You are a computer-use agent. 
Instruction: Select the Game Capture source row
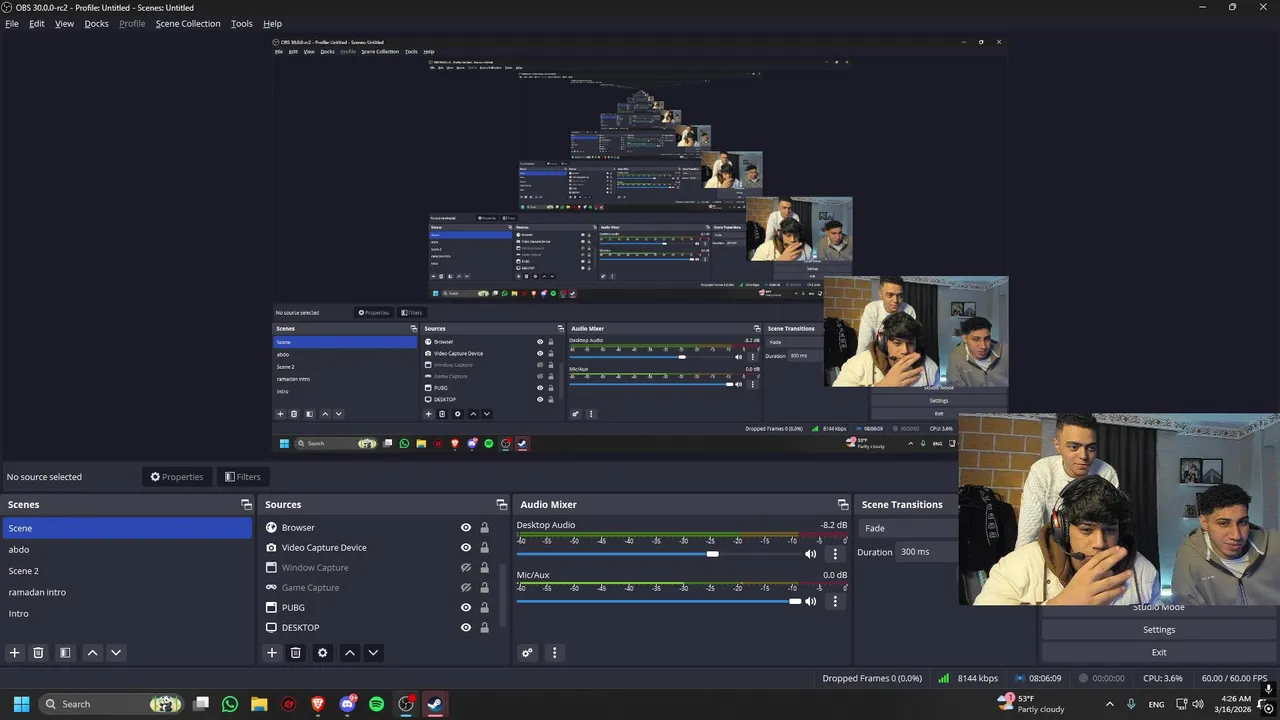click(377, 588)
